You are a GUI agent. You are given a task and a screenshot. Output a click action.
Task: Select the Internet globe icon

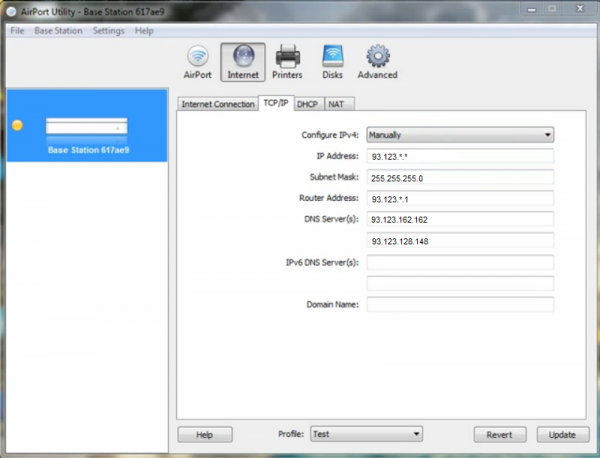pyautogui.click(x=243, y=62)
